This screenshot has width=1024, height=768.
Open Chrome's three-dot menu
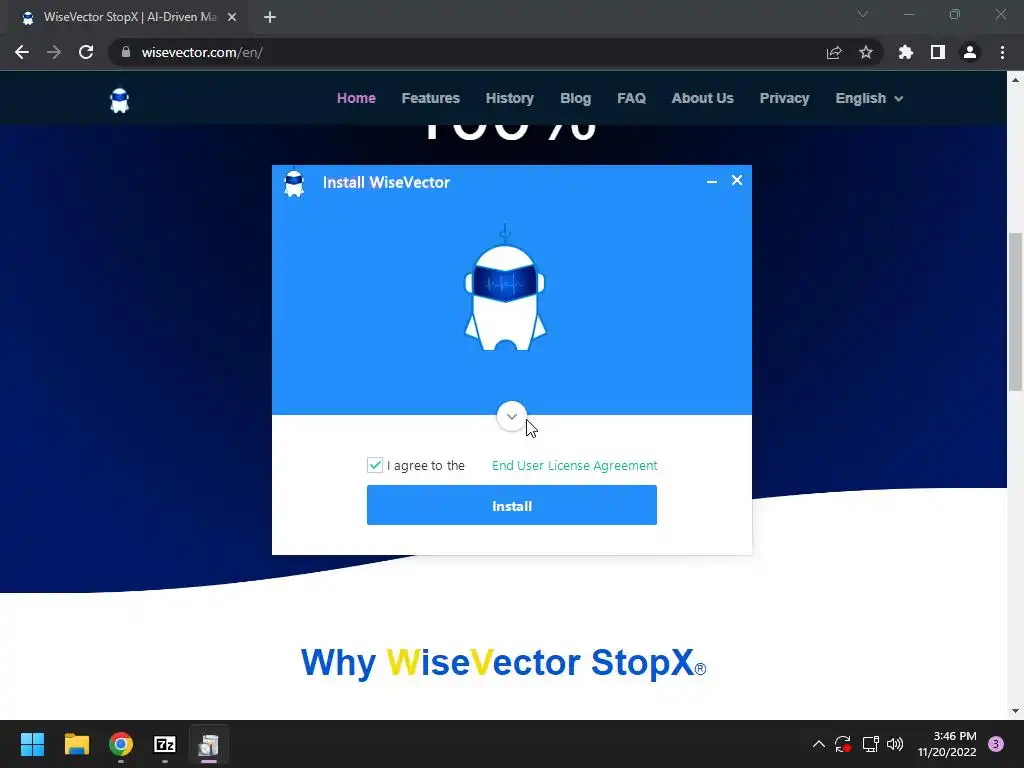[1002, 52]
